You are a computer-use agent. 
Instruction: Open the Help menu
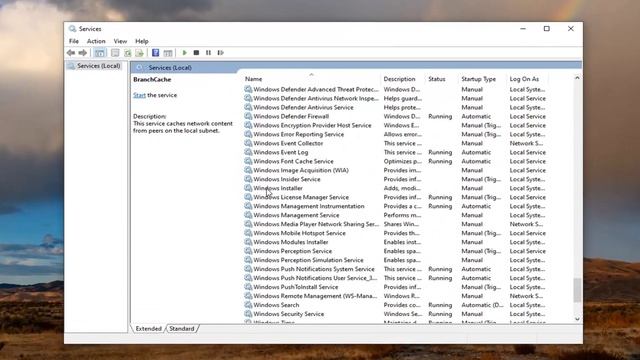[142, 41]
